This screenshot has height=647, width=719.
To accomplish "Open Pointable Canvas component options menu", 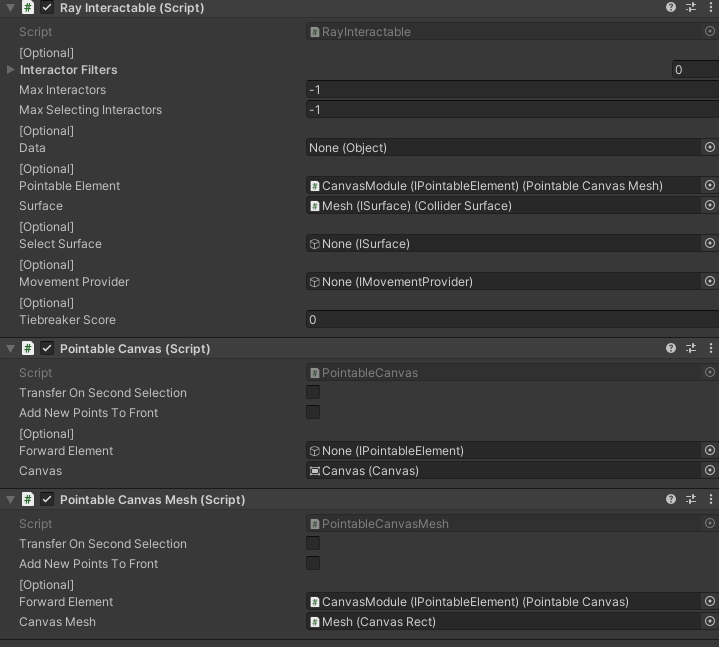I will tap(710, 348).
